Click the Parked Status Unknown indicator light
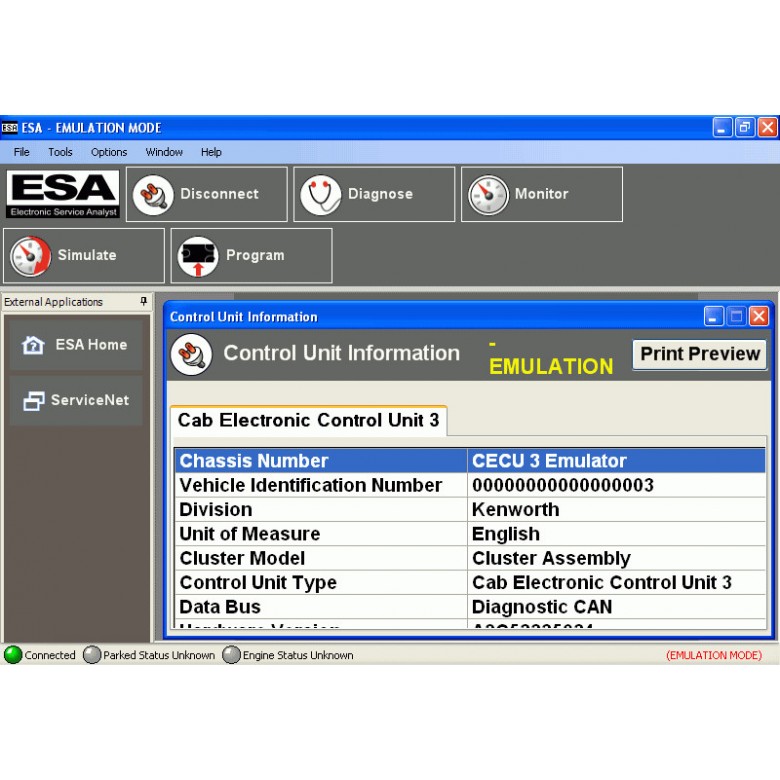 point(92,655)
